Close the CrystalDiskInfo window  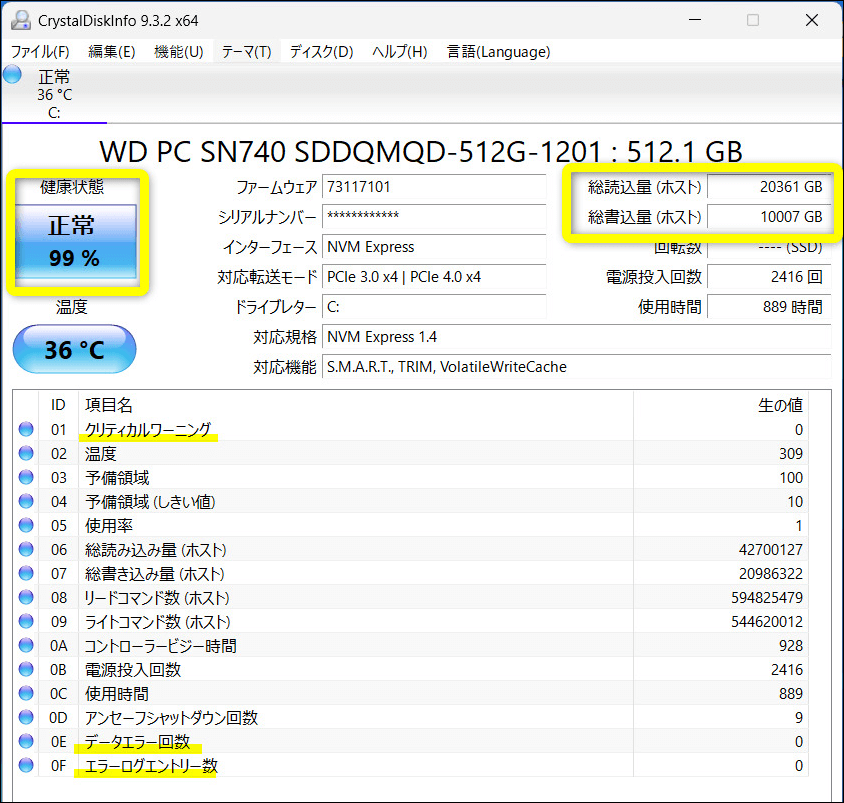click(x=812, y=20)
